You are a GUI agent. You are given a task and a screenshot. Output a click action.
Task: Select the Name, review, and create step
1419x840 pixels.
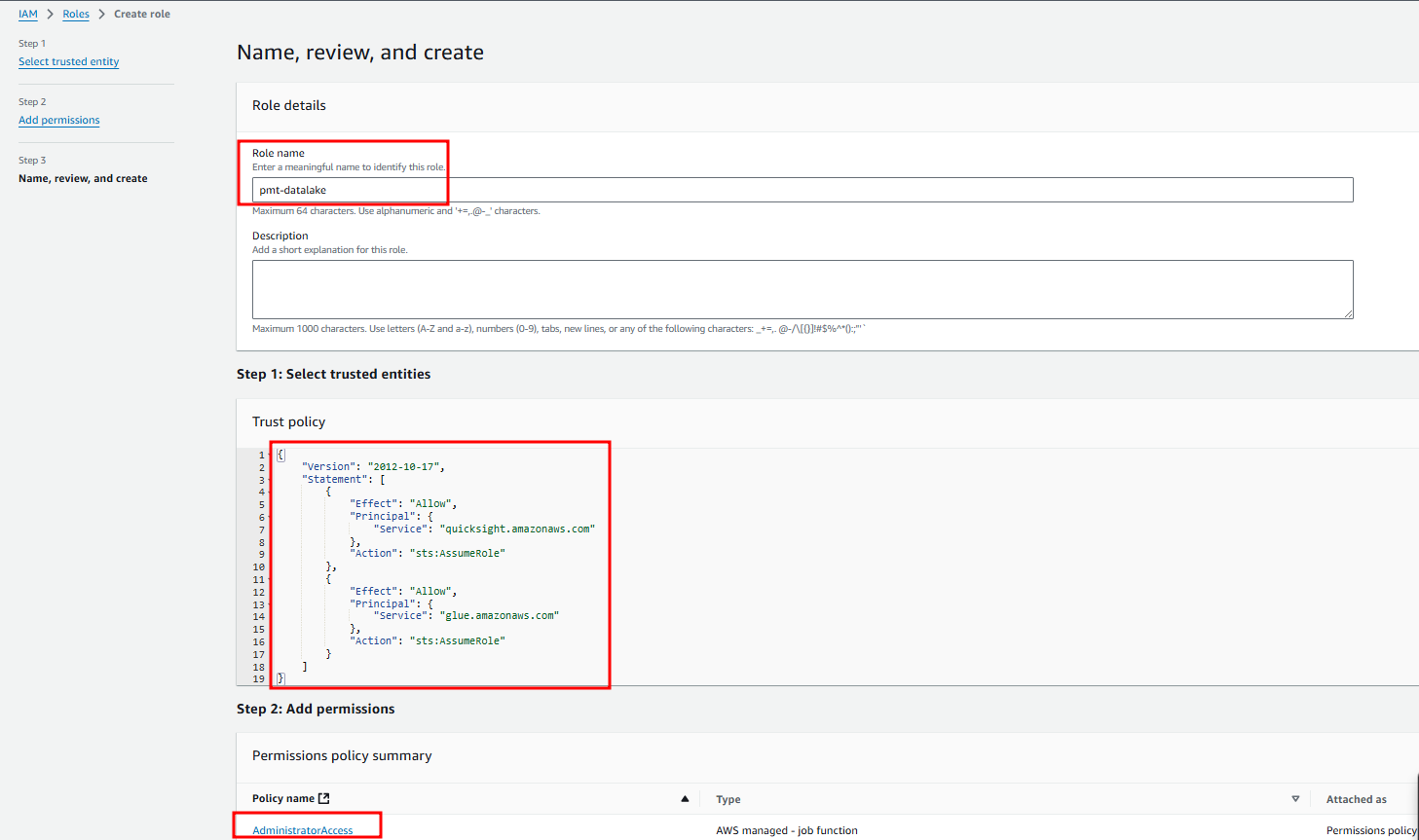pyautogui.click(x=83, y=178)
